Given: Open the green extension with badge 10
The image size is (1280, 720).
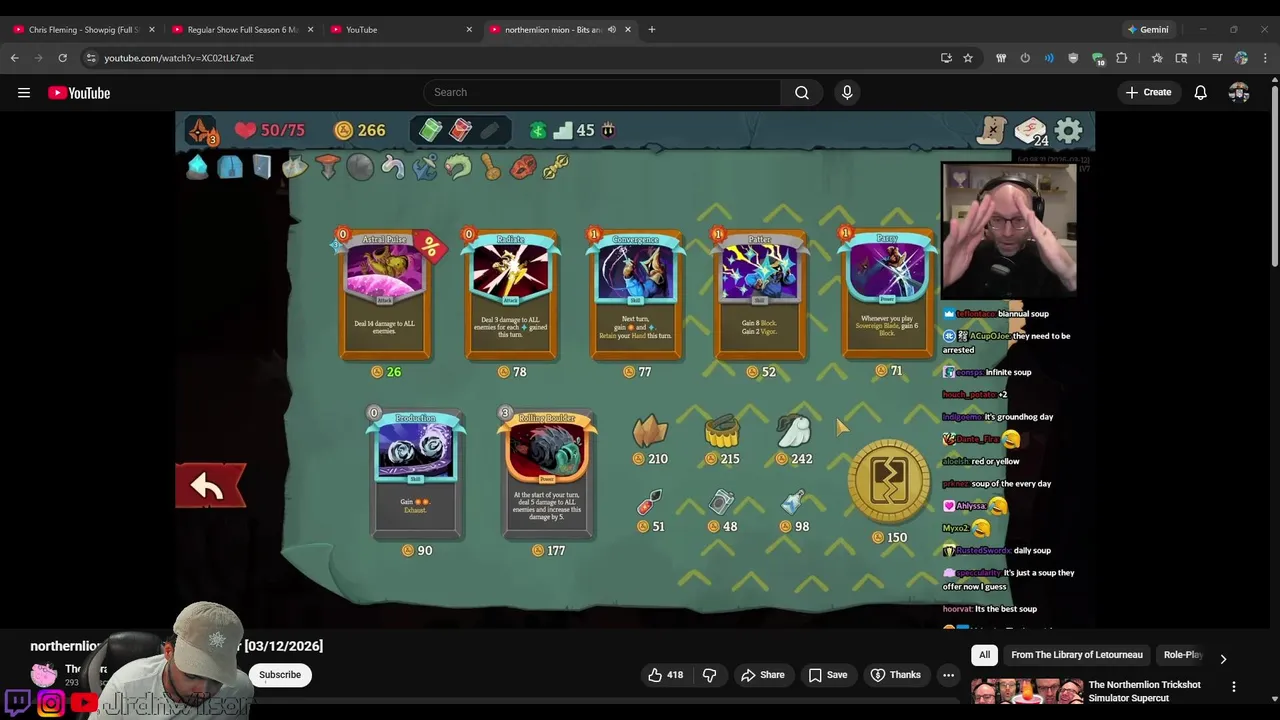Looking at the screenshot, I should pyautogui.click(x=1098, y=59).
